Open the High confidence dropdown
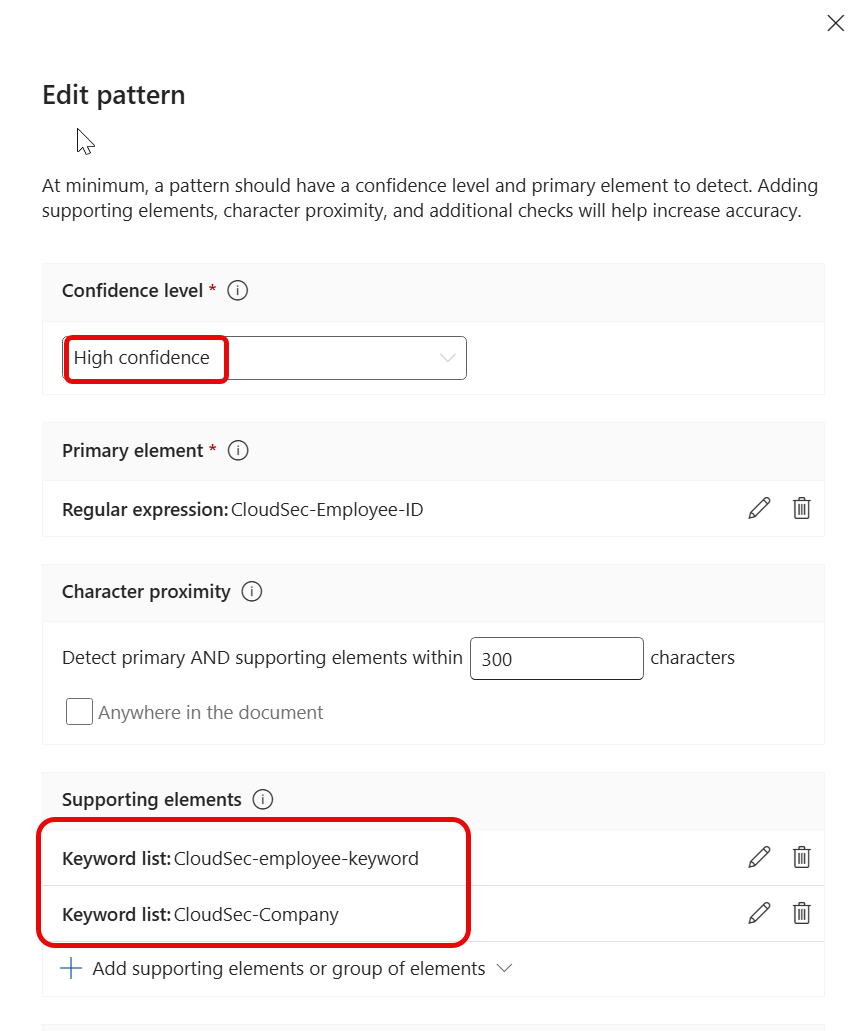 (x=265, y=358)
